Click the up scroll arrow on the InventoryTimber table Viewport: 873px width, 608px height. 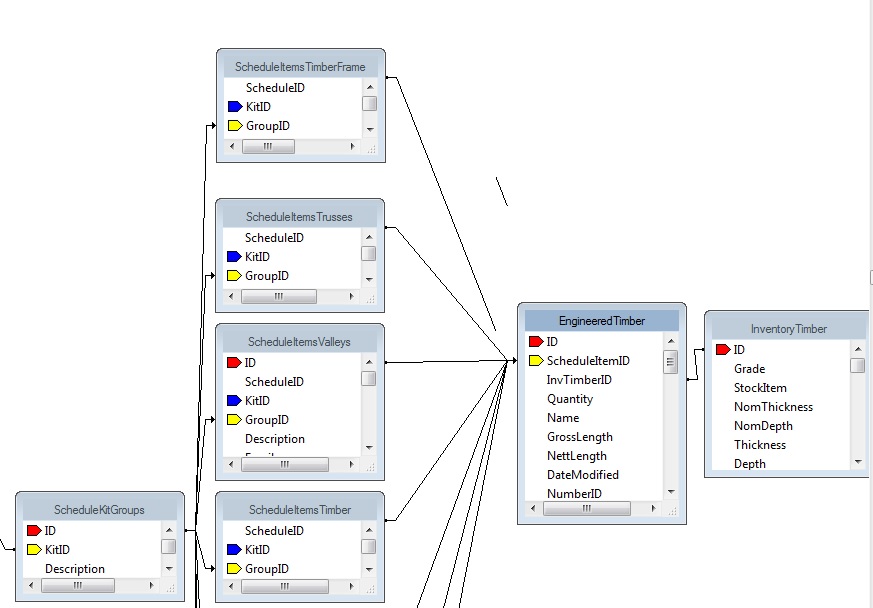pyautogui.click(x=857, y=349)
